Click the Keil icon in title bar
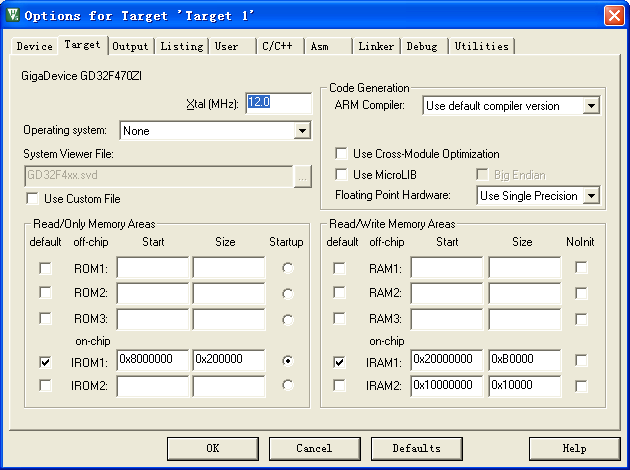 point(12,15)
